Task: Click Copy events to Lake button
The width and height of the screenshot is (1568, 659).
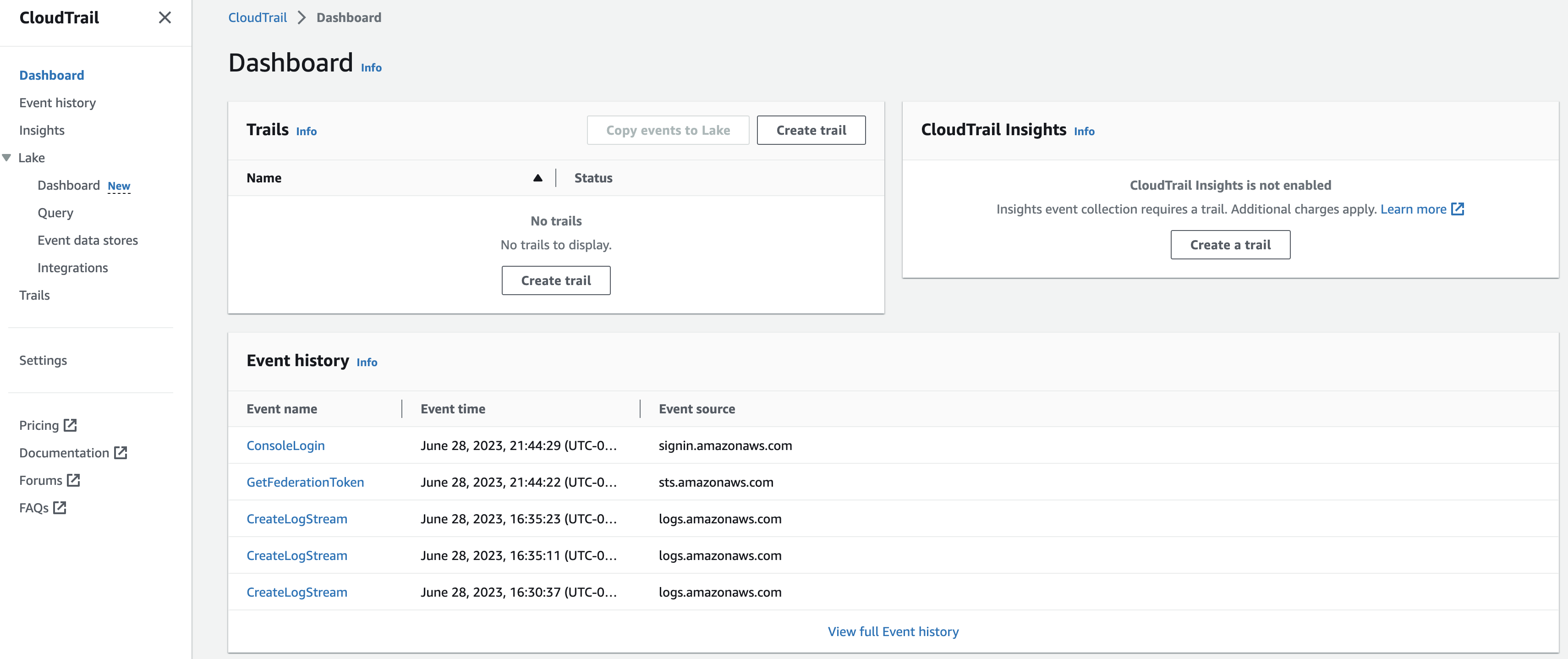Action: tap(668, 130)
